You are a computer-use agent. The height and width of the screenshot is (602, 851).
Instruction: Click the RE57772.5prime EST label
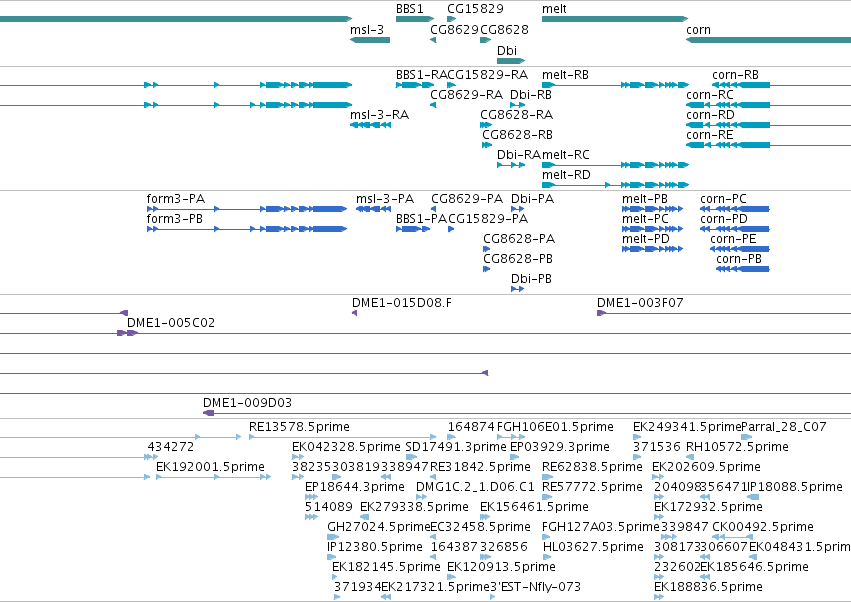592,487
